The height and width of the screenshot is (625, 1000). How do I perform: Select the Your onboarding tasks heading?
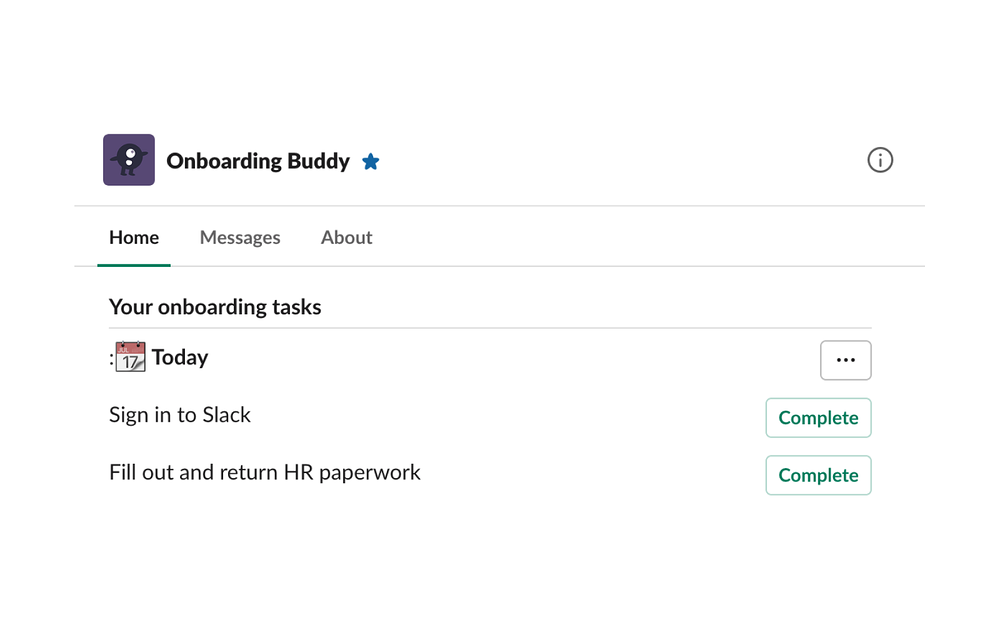215,307
